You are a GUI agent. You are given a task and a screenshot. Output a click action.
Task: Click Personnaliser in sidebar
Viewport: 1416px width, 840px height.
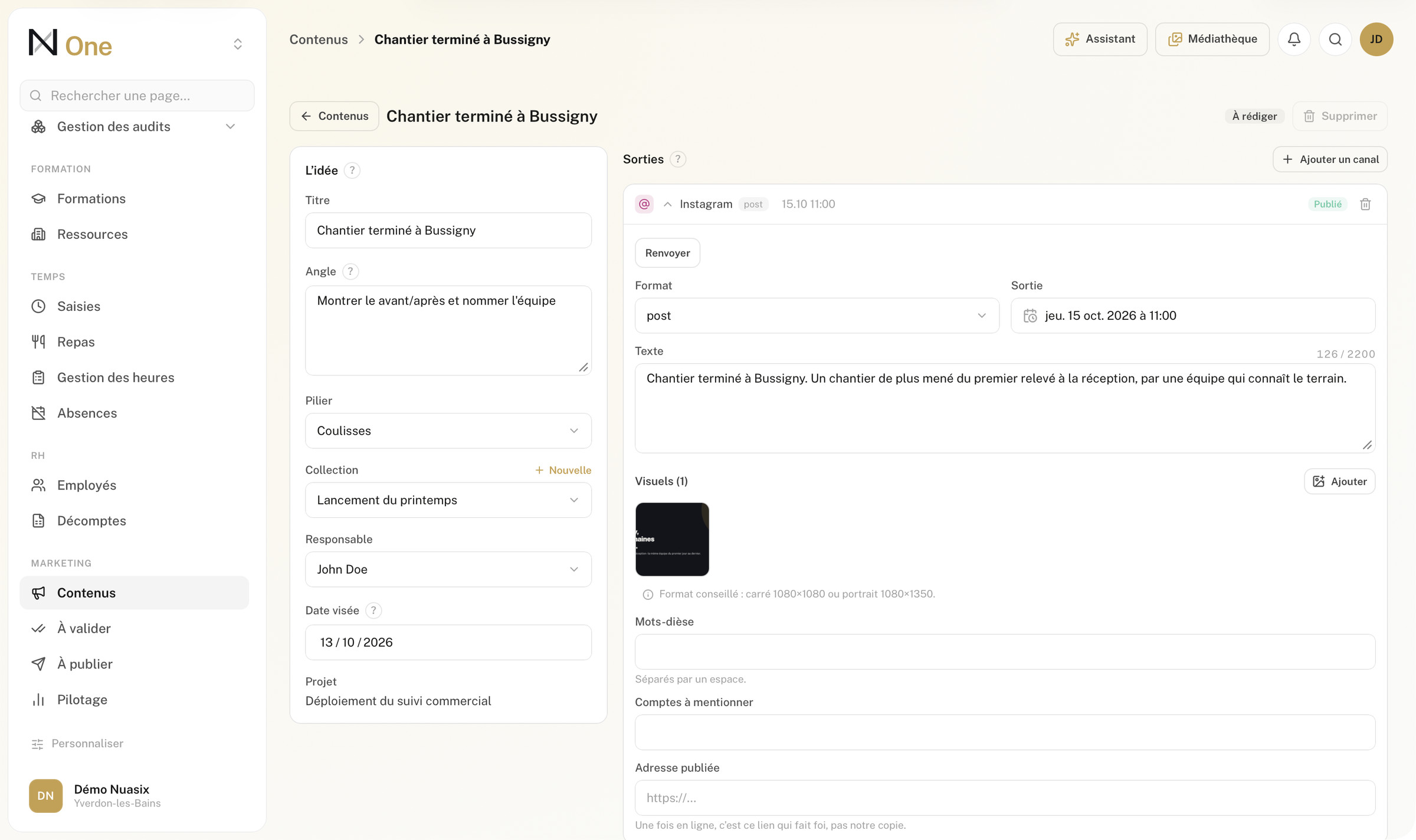(x=77, y=744)
